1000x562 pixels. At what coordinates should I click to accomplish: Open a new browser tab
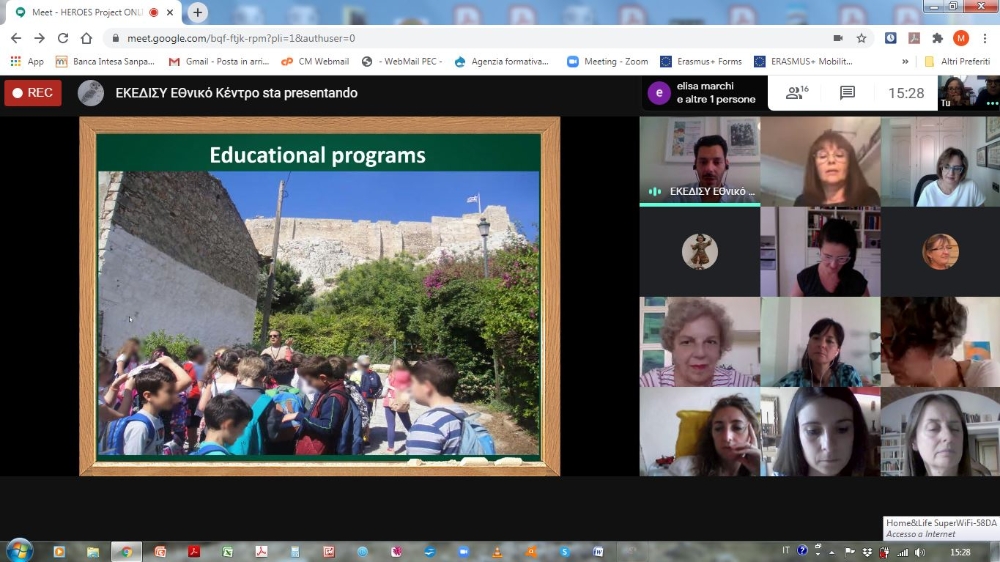(x=198, y=12)
